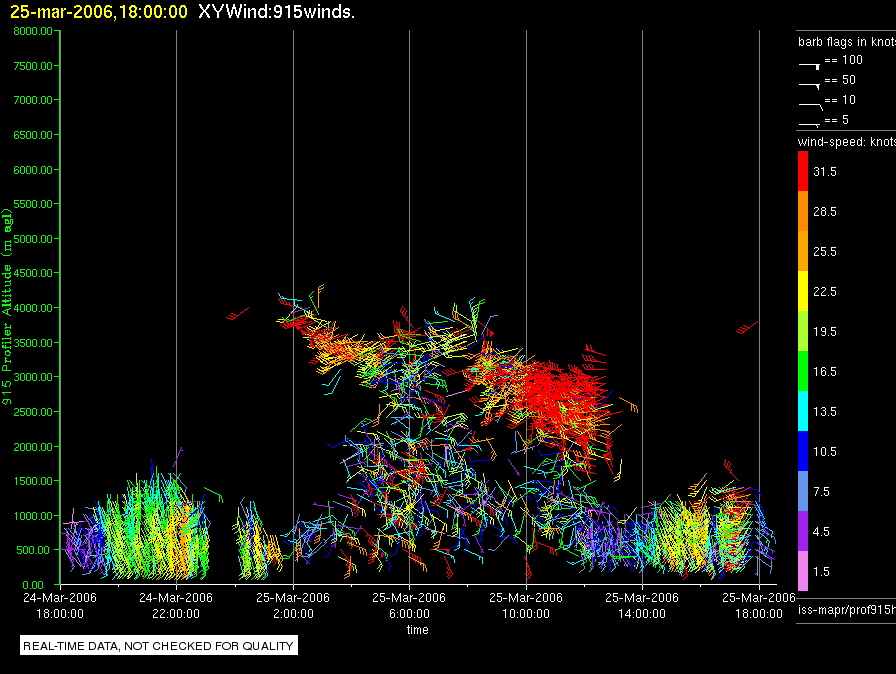Click the 25-Mar-2006 18:00:00 time label
The height and width of the screenshot is (674, 896).
[759, 605]
